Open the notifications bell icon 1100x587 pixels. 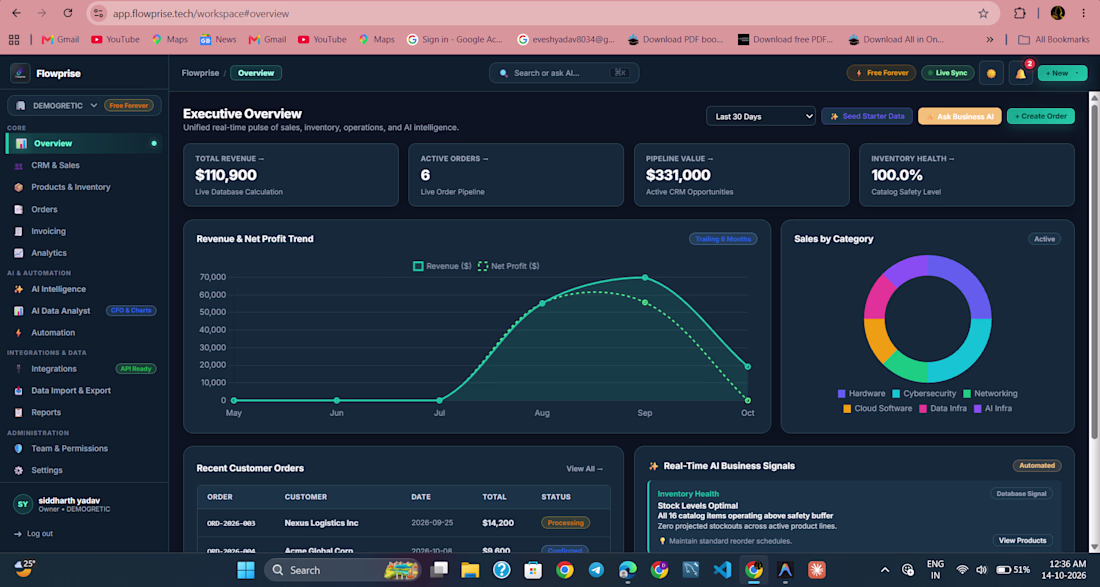[x=1020, y=73]
